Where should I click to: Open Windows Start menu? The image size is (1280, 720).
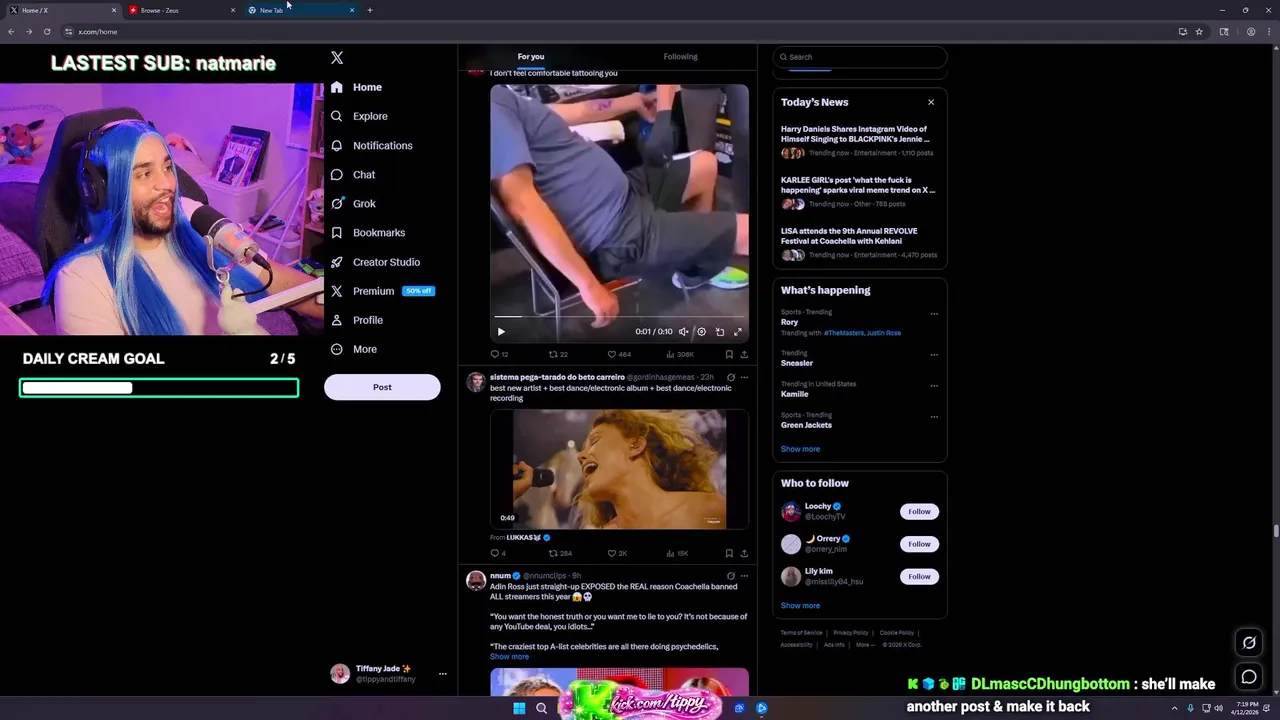pyautogui.click(x=519, y=708)
